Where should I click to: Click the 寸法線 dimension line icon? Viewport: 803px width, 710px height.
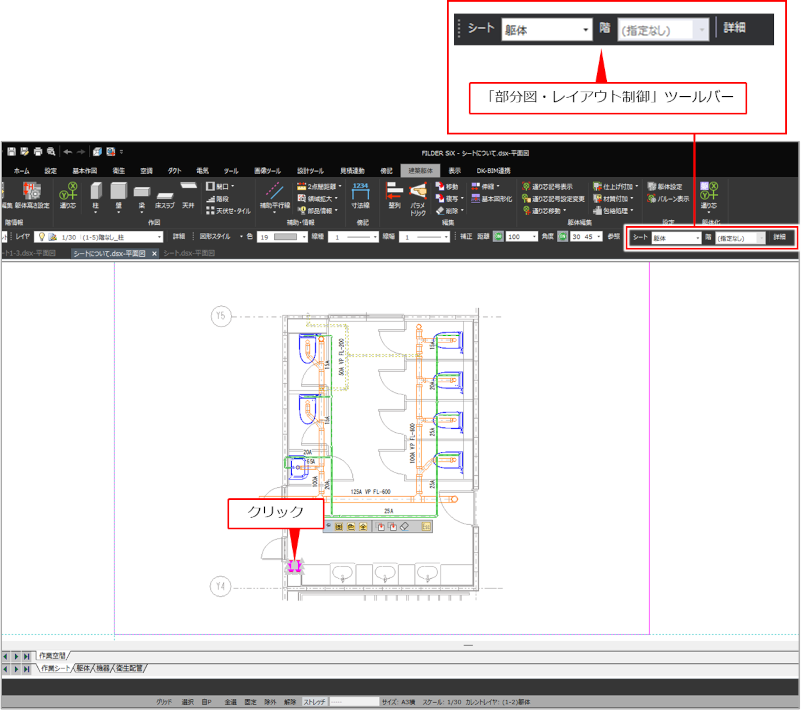click(x=362, y=192)
